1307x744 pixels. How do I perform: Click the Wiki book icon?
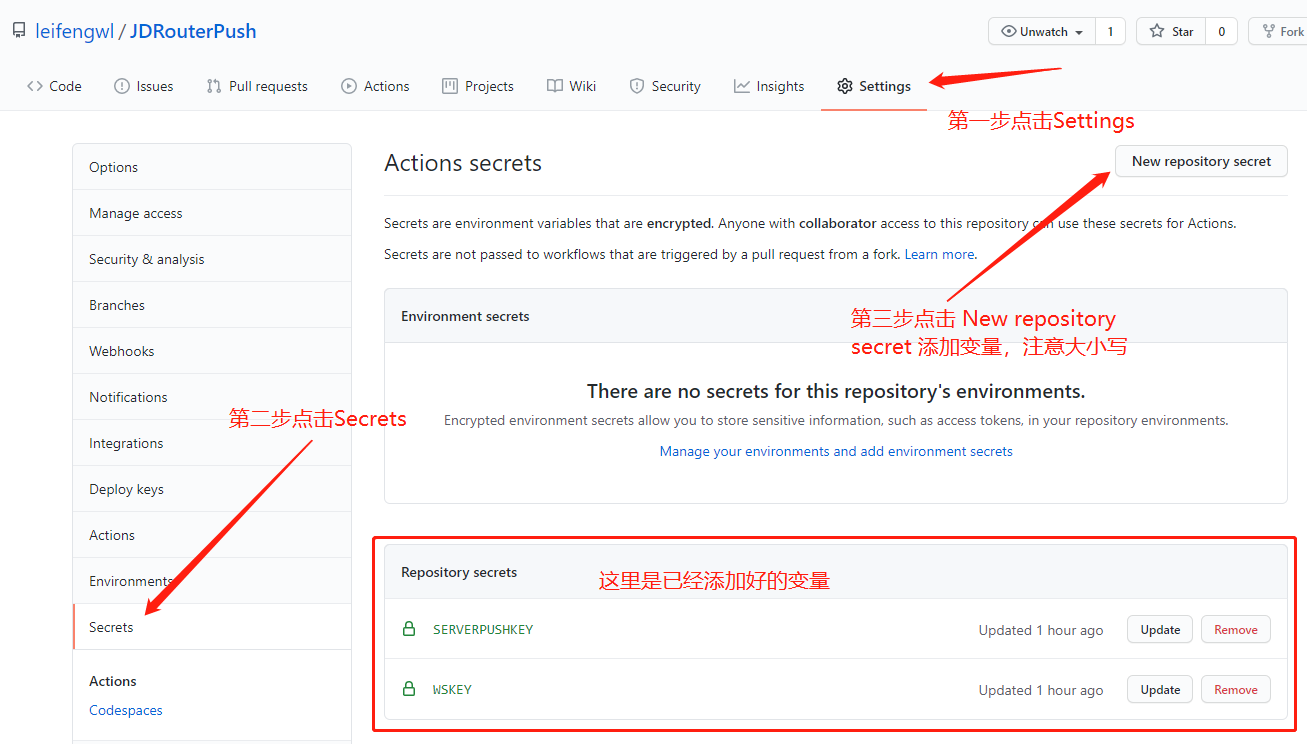(555, 86)
